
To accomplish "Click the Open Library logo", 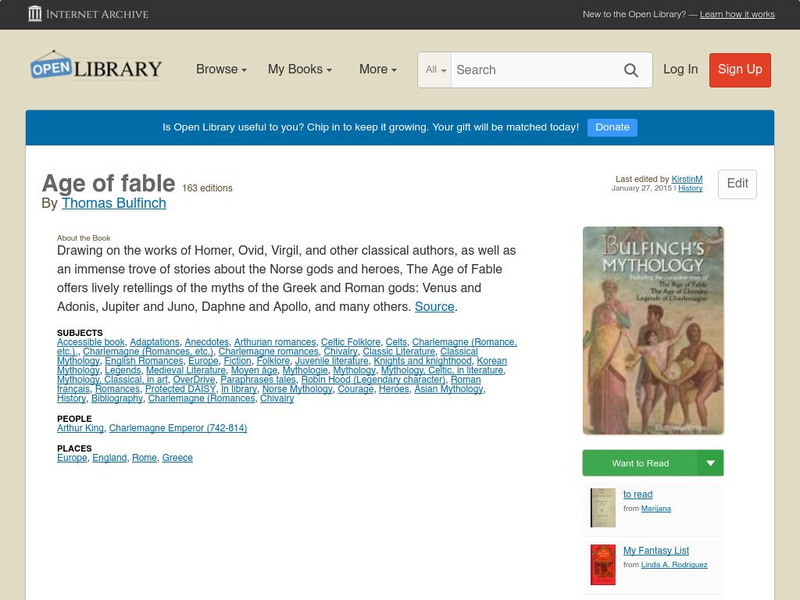I will [x=95, y=66].
